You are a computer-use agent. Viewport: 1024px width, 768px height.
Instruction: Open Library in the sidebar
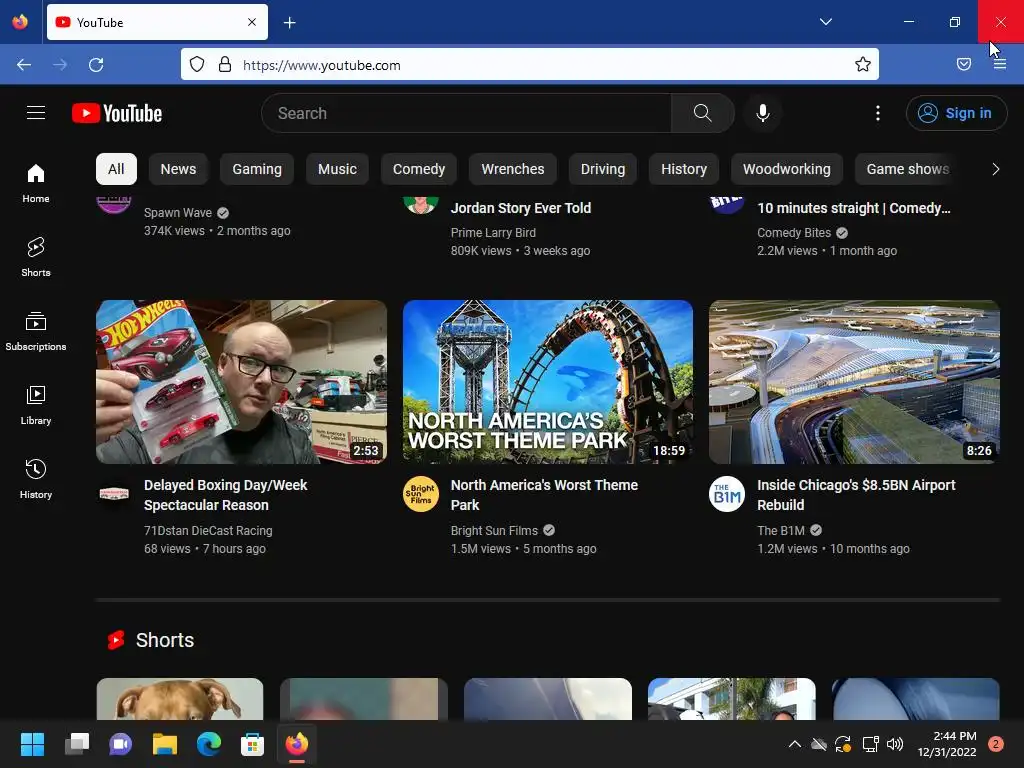coord(36,405)
